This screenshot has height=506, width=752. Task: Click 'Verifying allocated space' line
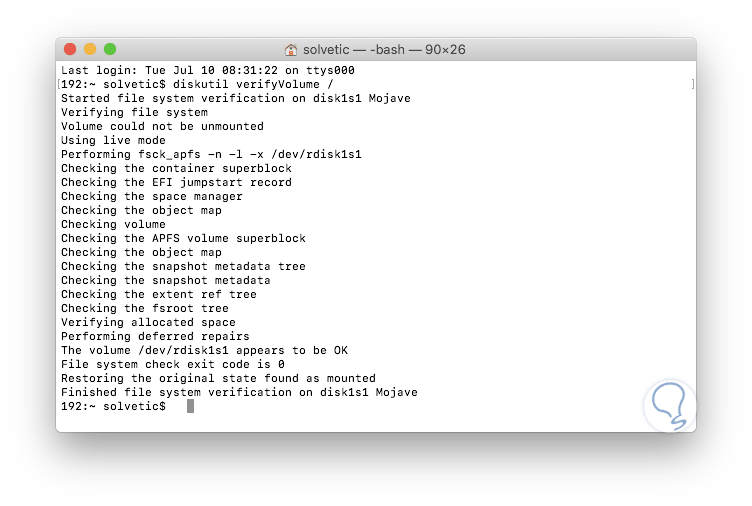148,323
